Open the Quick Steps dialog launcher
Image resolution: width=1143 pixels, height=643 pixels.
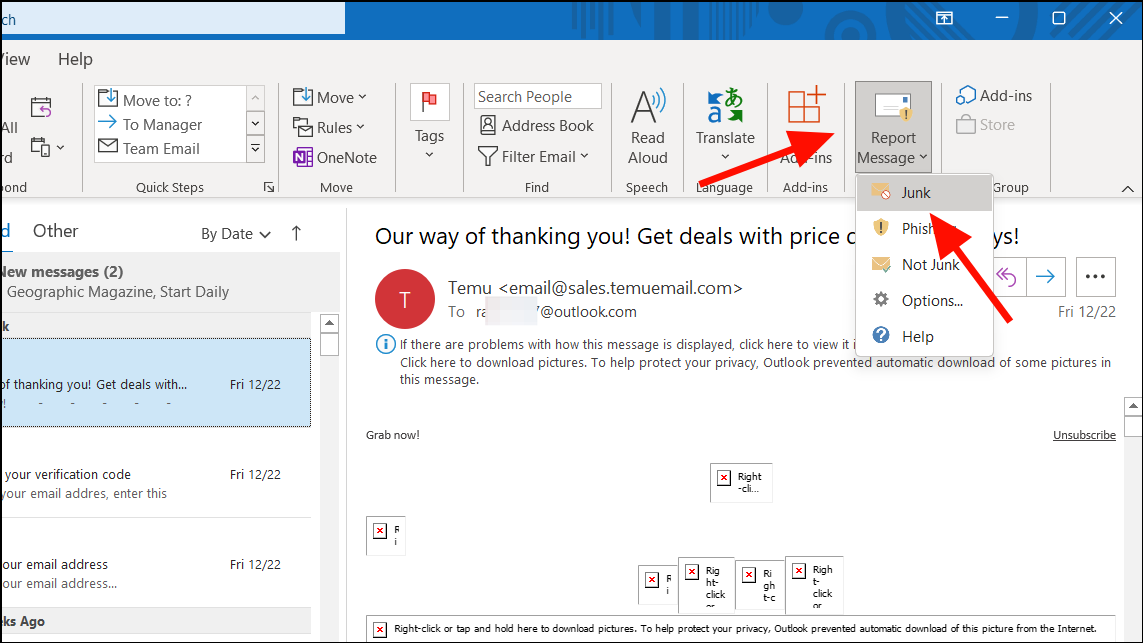tap(269, 187)
